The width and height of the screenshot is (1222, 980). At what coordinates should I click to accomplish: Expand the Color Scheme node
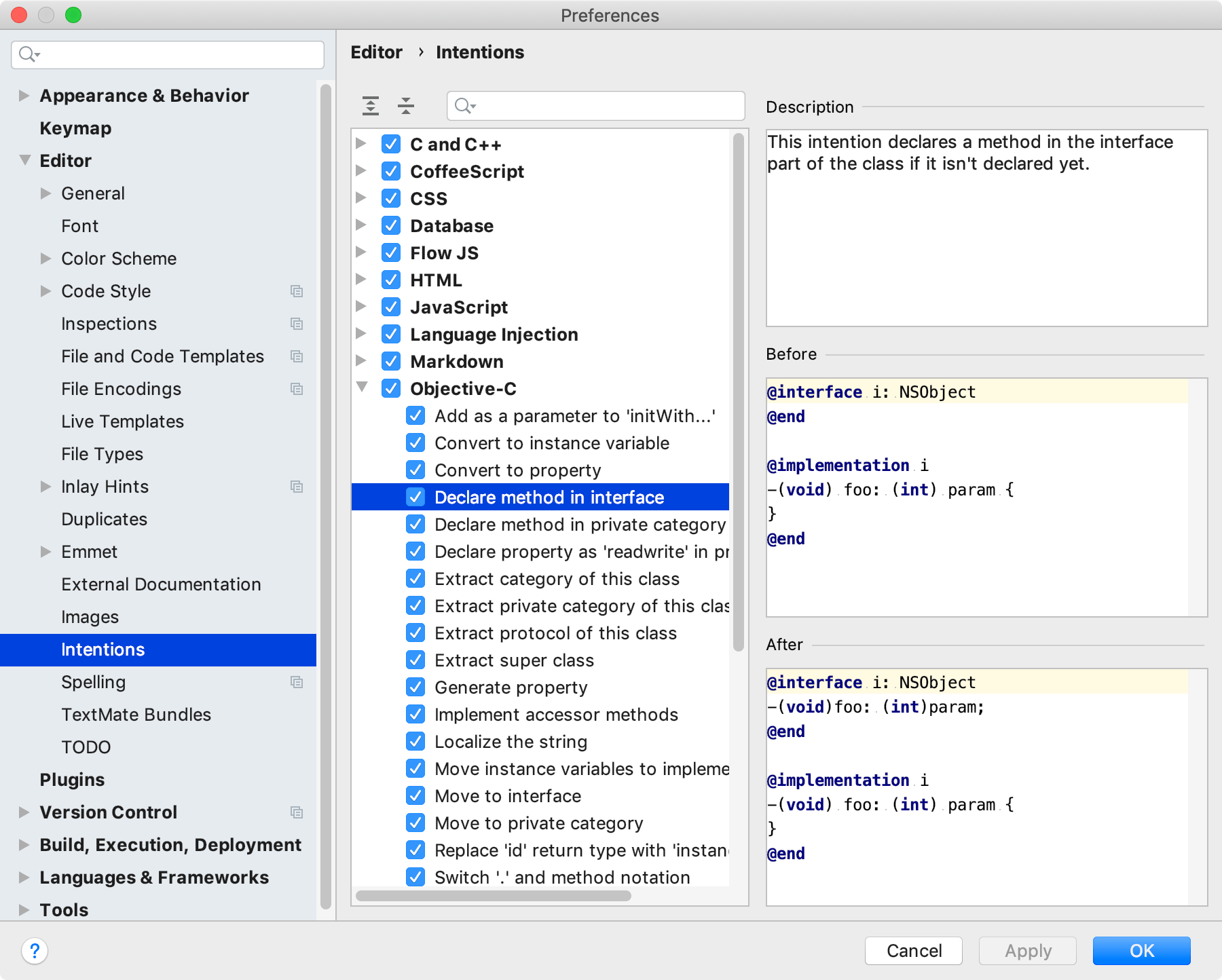pos(45,258)
